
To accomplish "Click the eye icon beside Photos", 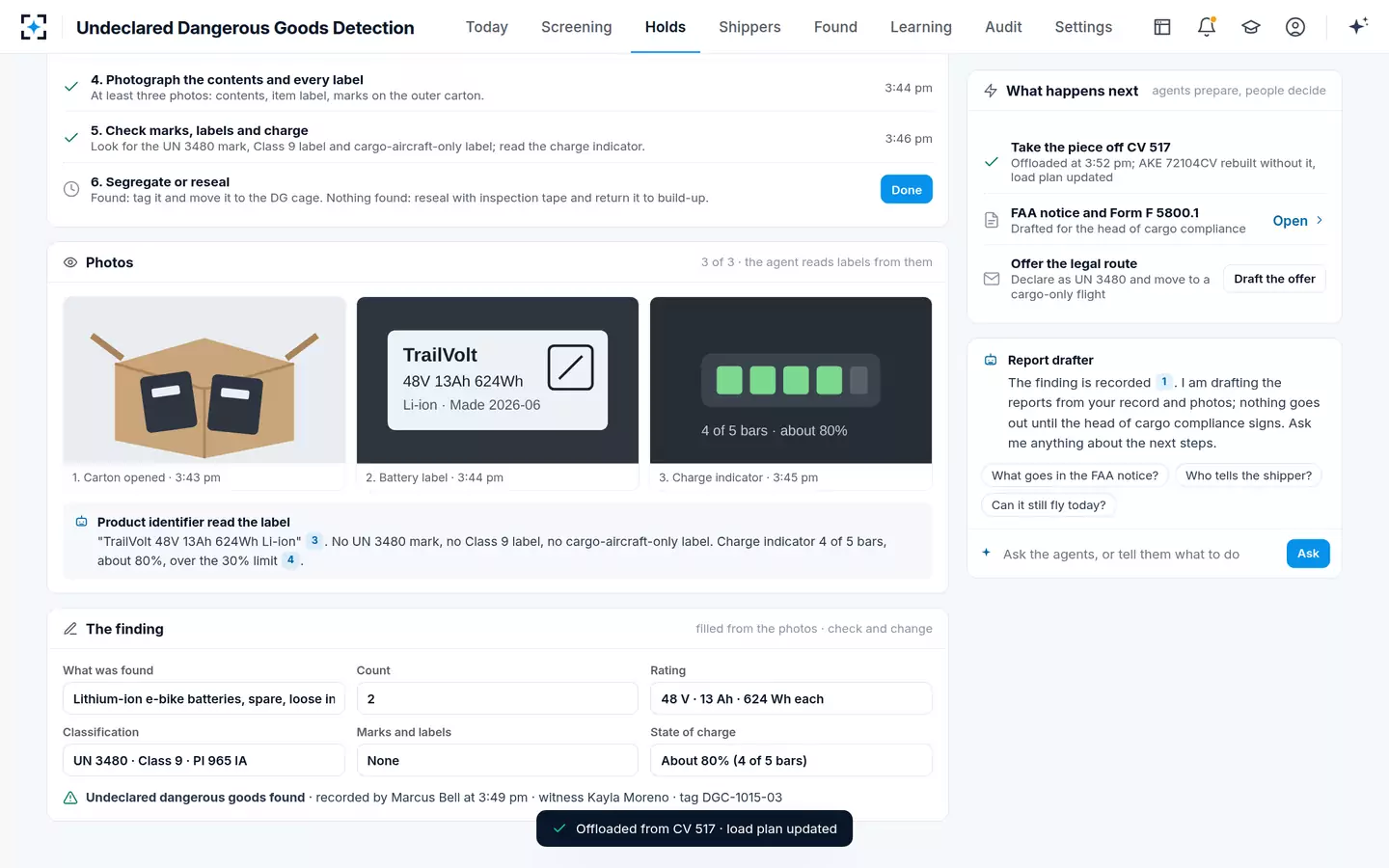I will 70,262.
